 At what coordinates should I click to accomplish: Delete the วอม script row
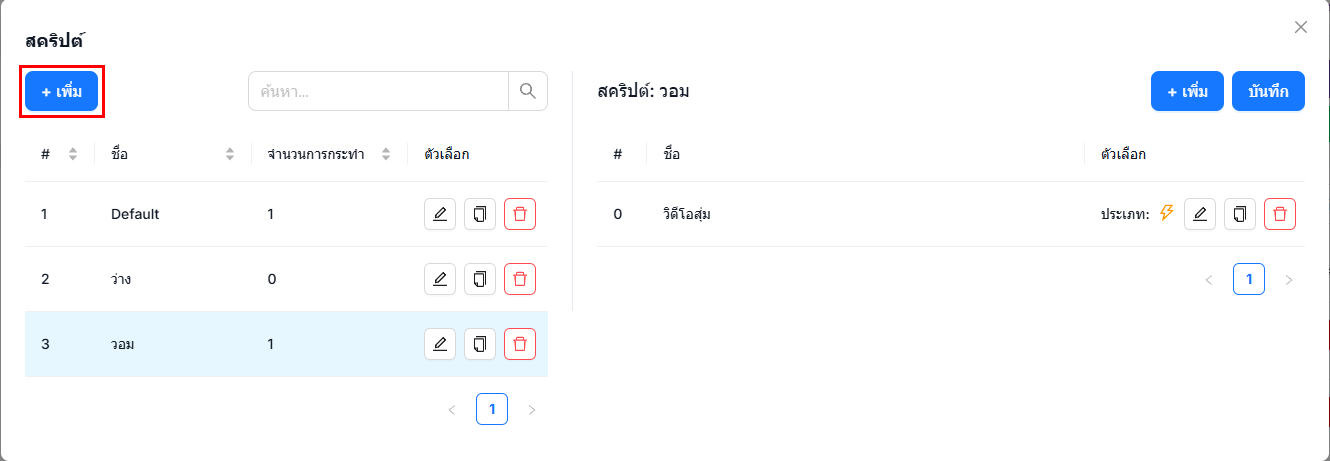(x=520, y=344)
